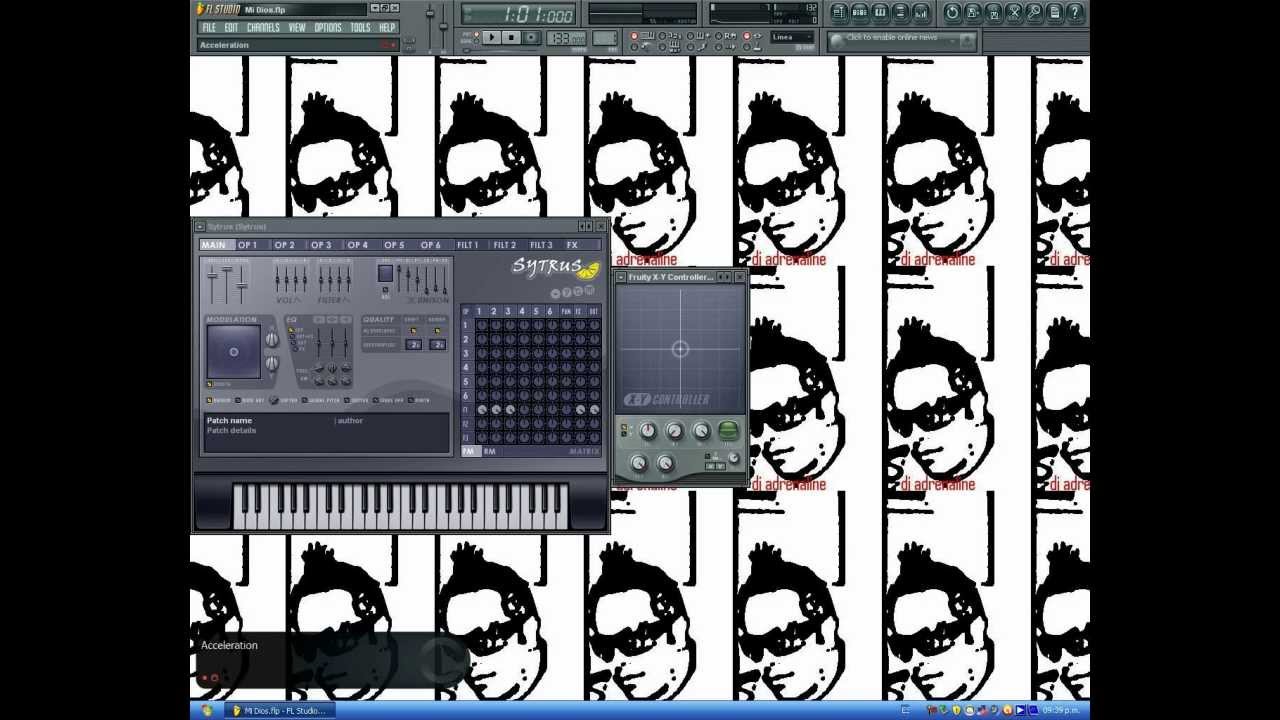Switch to the OP 3 tab
The width and height of the screenshot is (1280, 720).
(x=321, y=245)
